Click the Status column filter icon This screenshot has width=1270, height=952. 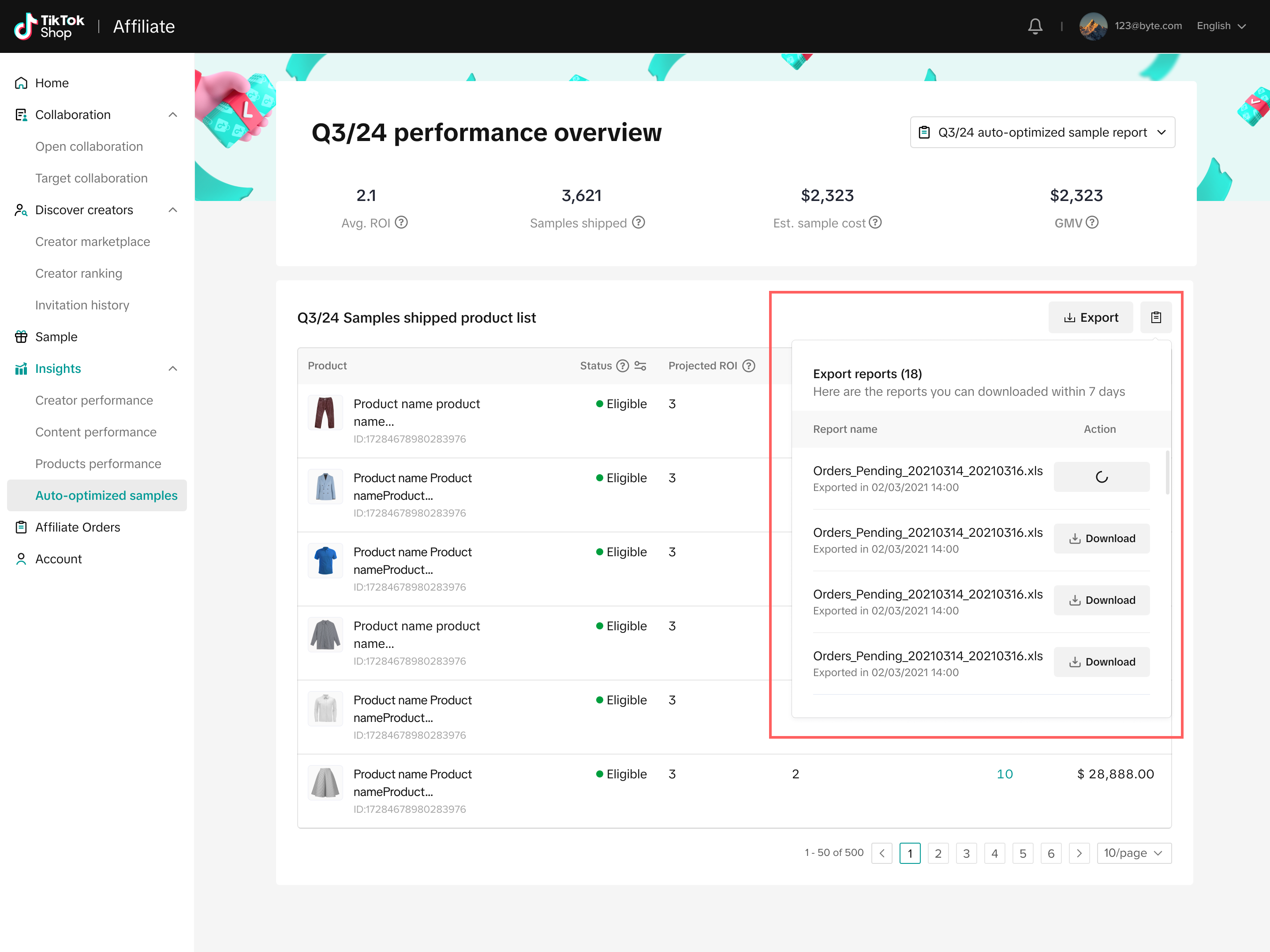[640, 366]
